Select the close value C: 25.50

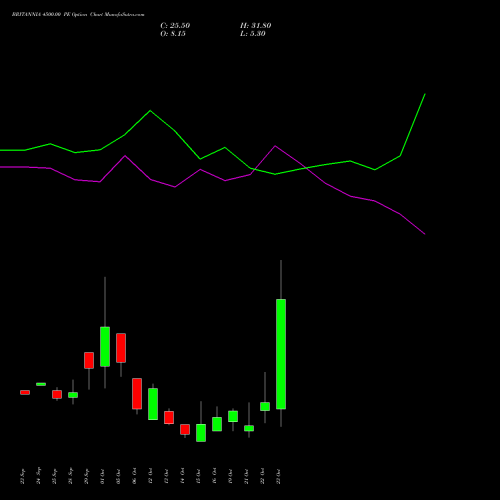coord(175,26)
